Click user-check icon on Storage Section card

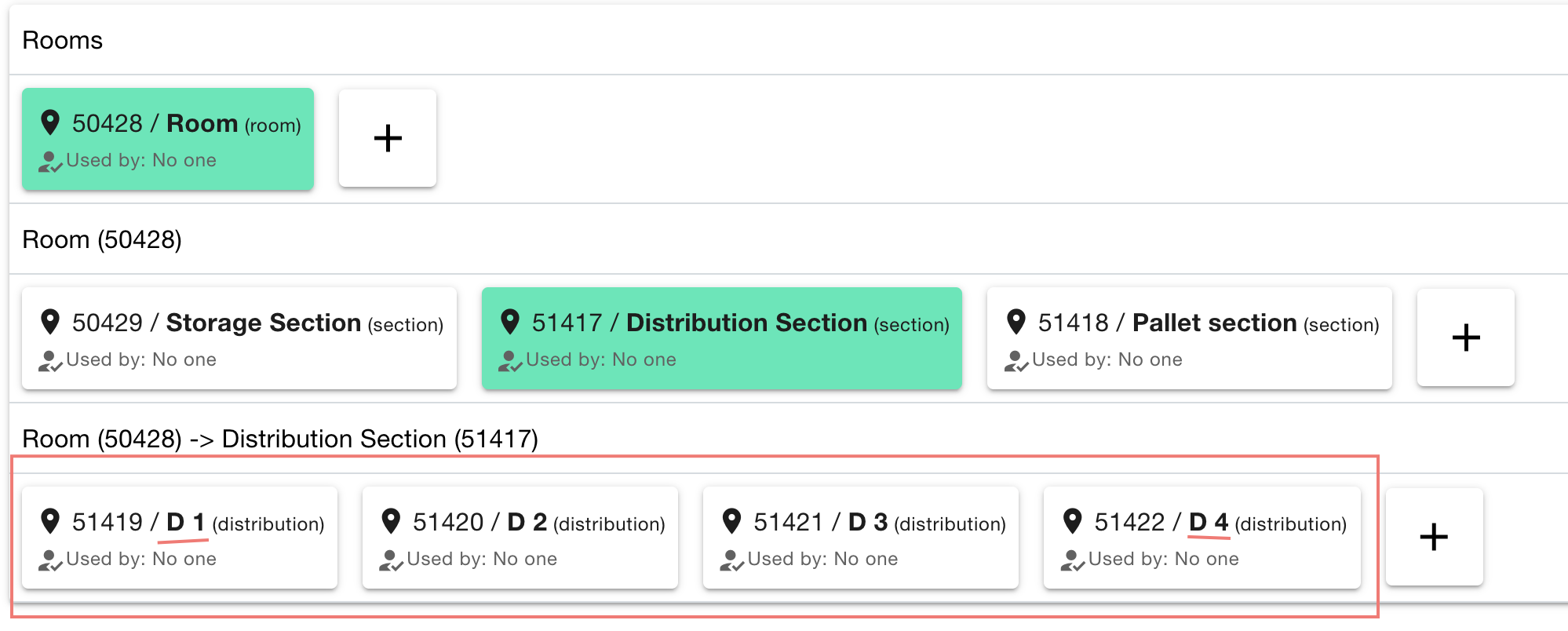[50, 361]
